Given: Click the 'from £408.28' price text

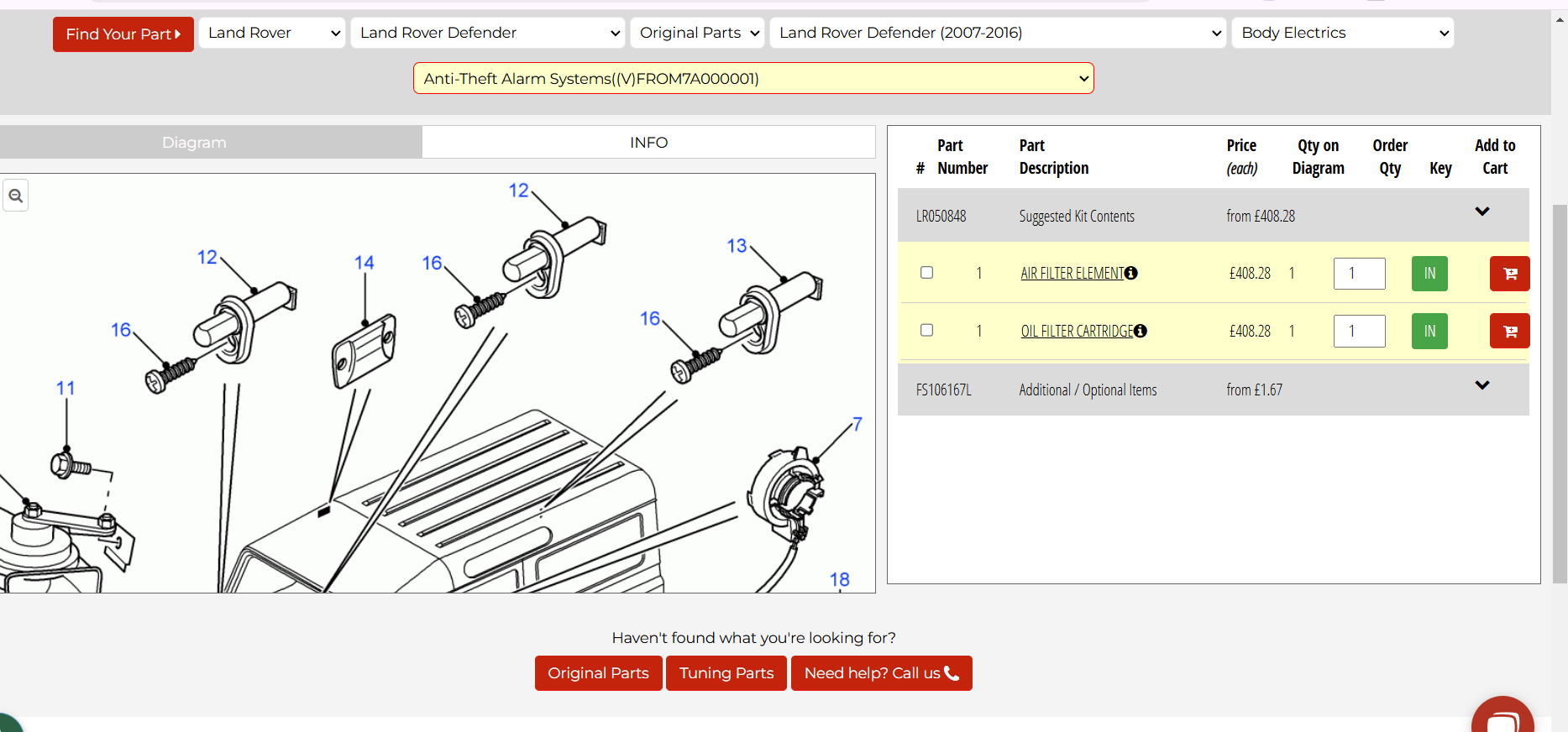Looking at the screenshot, I should click(x=1261, y=216).
